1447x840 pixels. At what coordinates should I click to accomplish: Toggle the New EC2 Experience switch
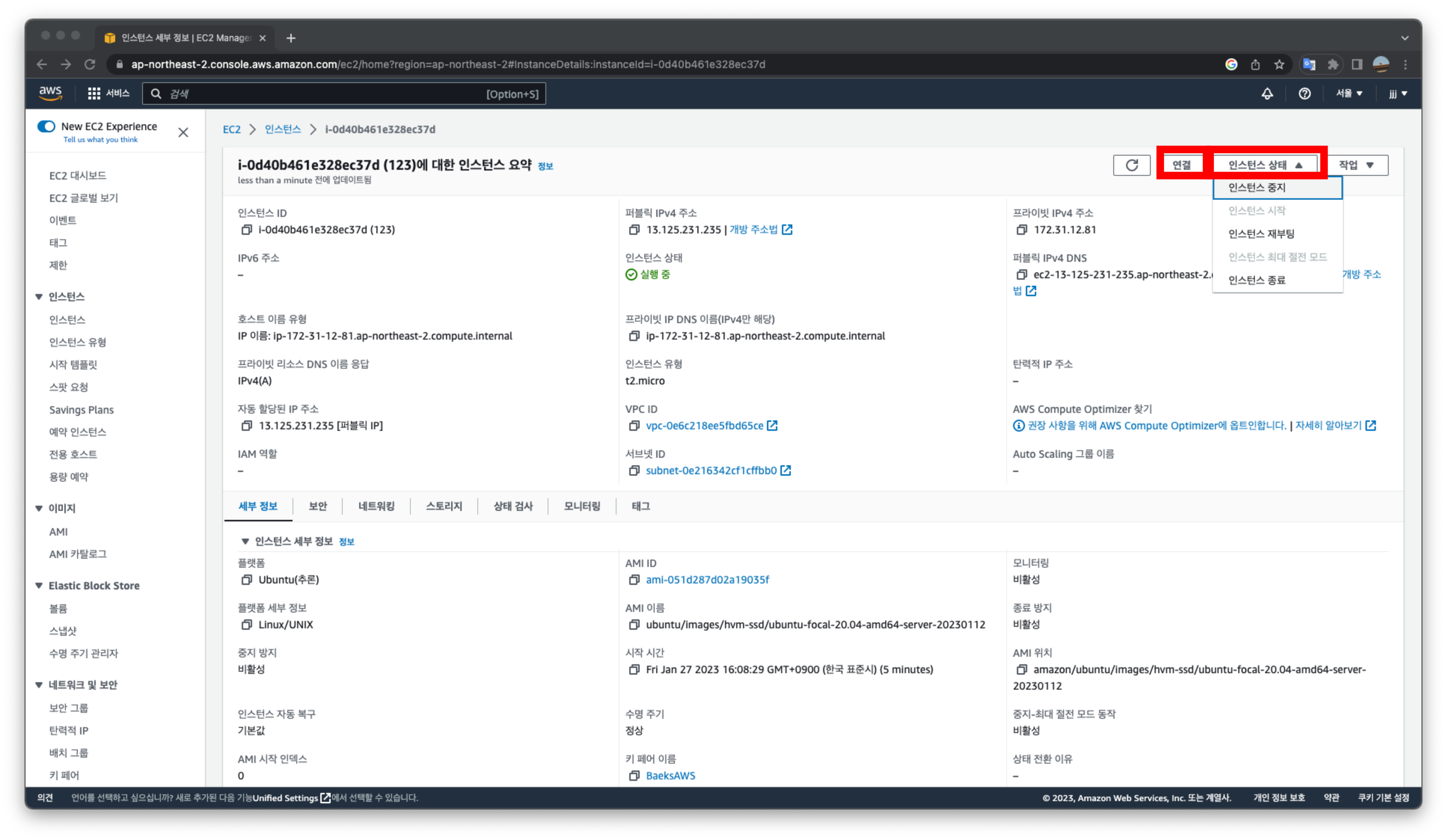pos(46,126)
